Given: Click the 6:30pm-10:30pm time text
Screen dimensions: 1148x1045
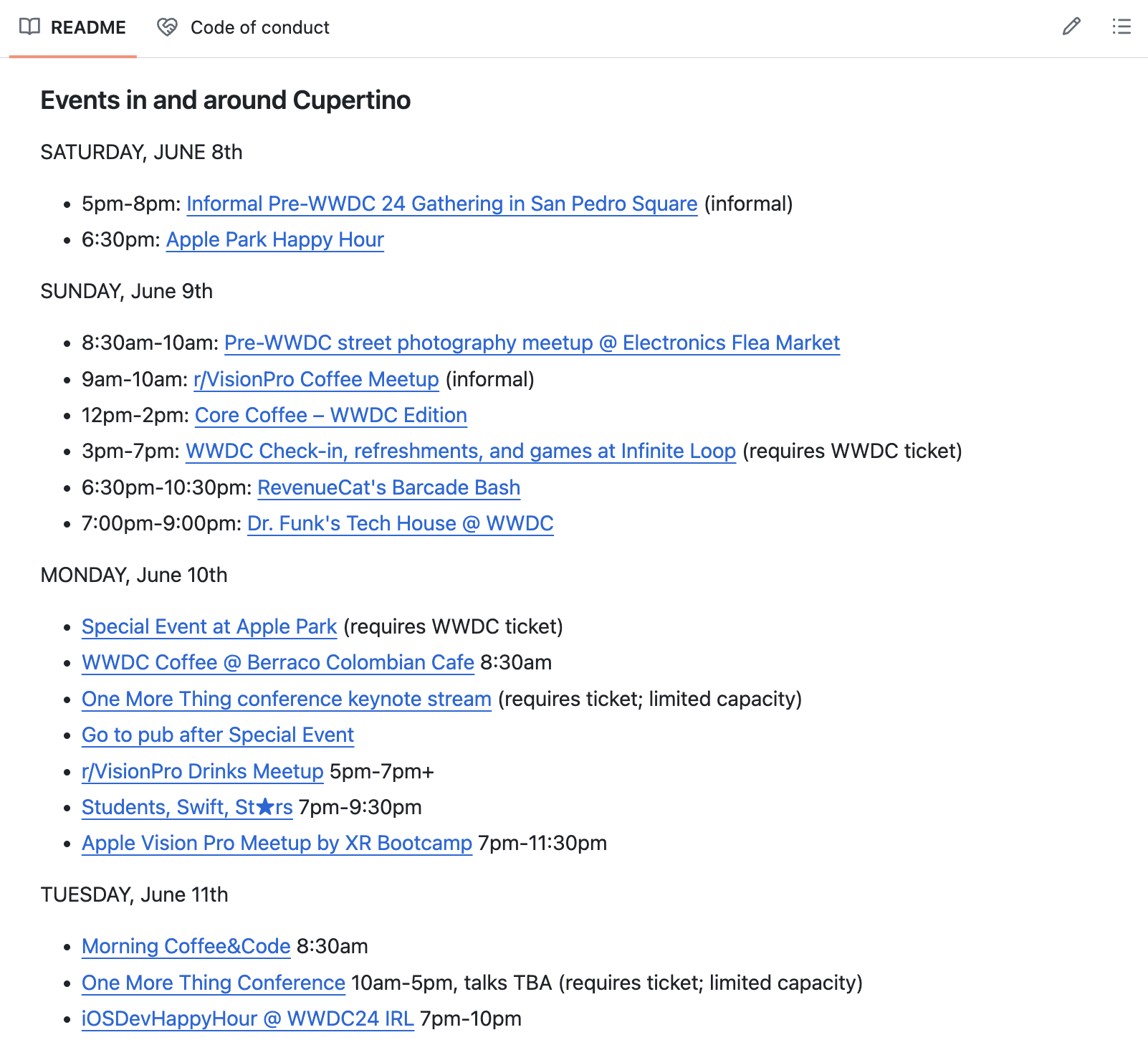Looking at the screenshot, I should click(166, 487).
